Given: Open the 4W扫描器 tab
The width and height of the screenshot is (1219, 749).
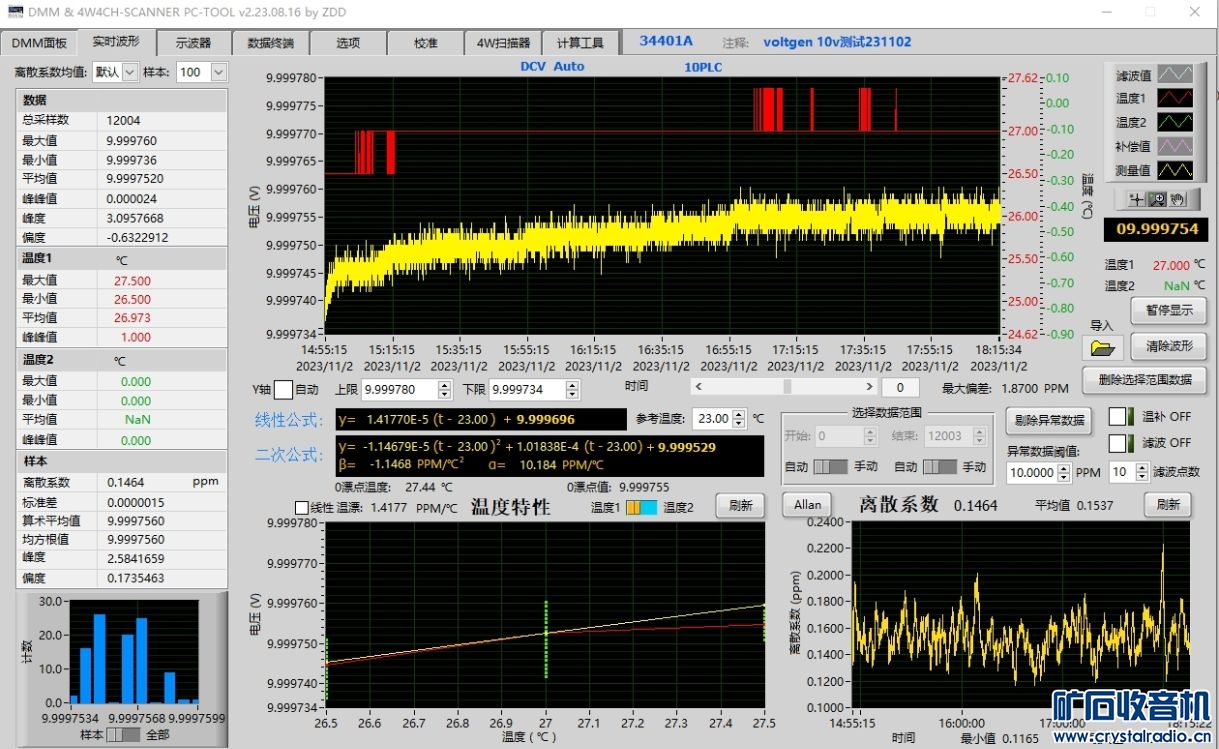Looking at the screenshot, I should click(503, 43).
